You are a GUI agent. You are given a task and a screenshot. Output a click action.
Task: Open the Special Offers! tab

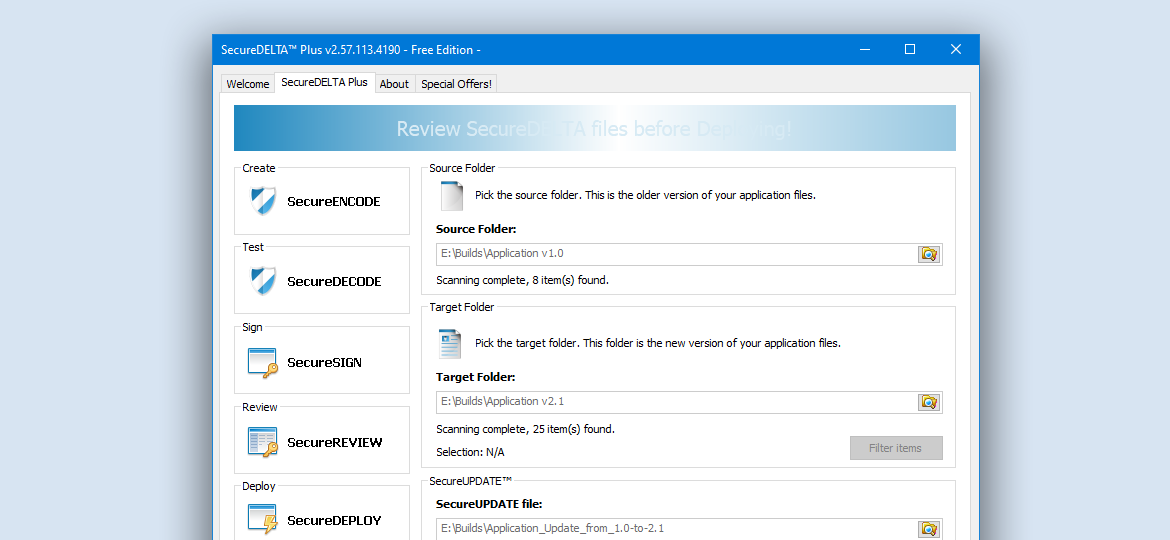coord(456,84)
